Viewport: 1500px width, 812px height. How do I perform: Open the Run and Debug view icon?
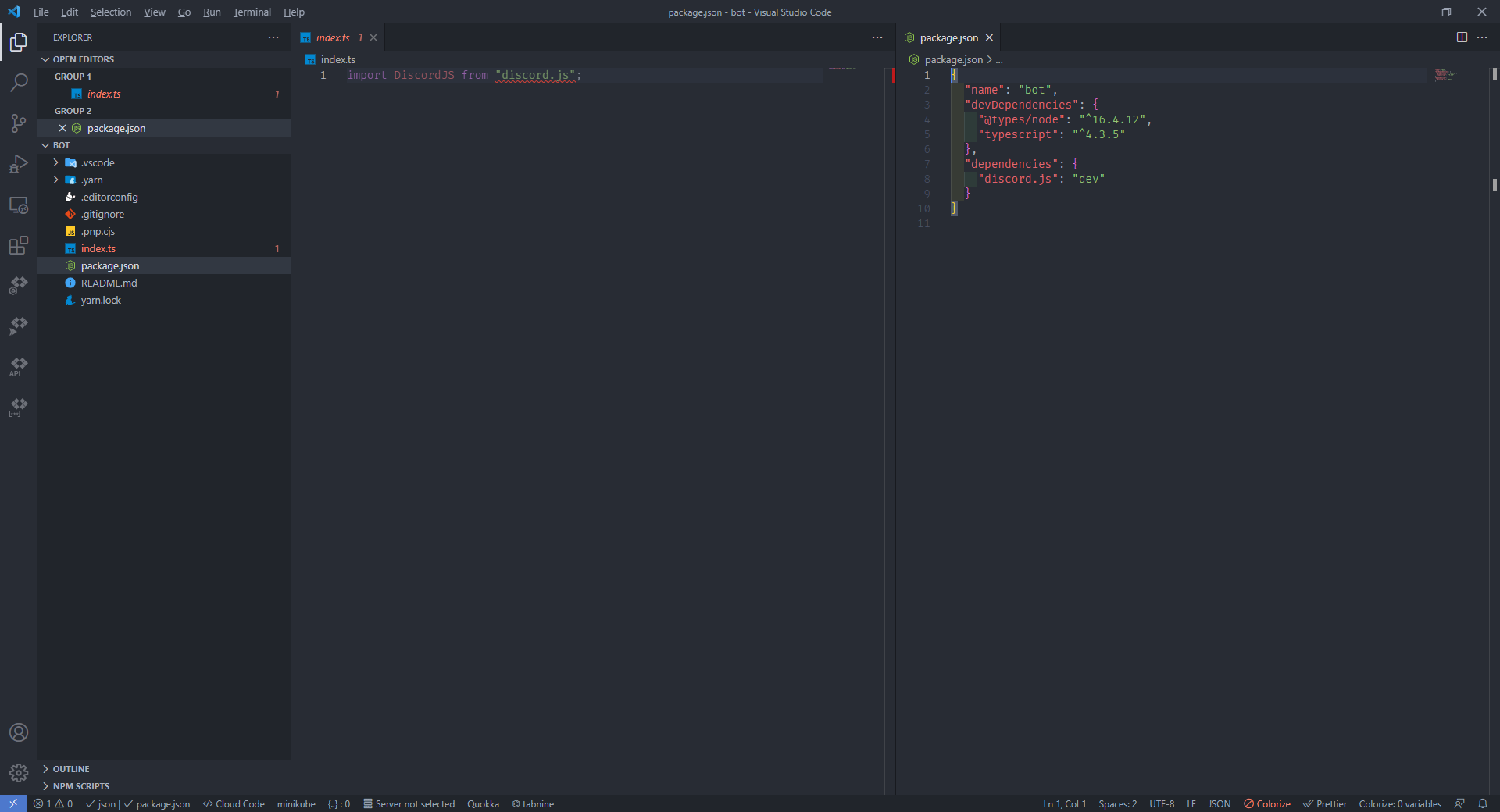click(19, 164)
